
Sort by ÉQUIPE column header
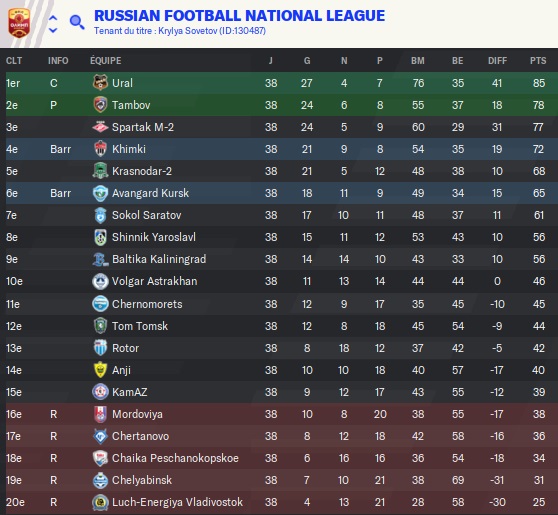pyautogui.click(x=106, y=61)
